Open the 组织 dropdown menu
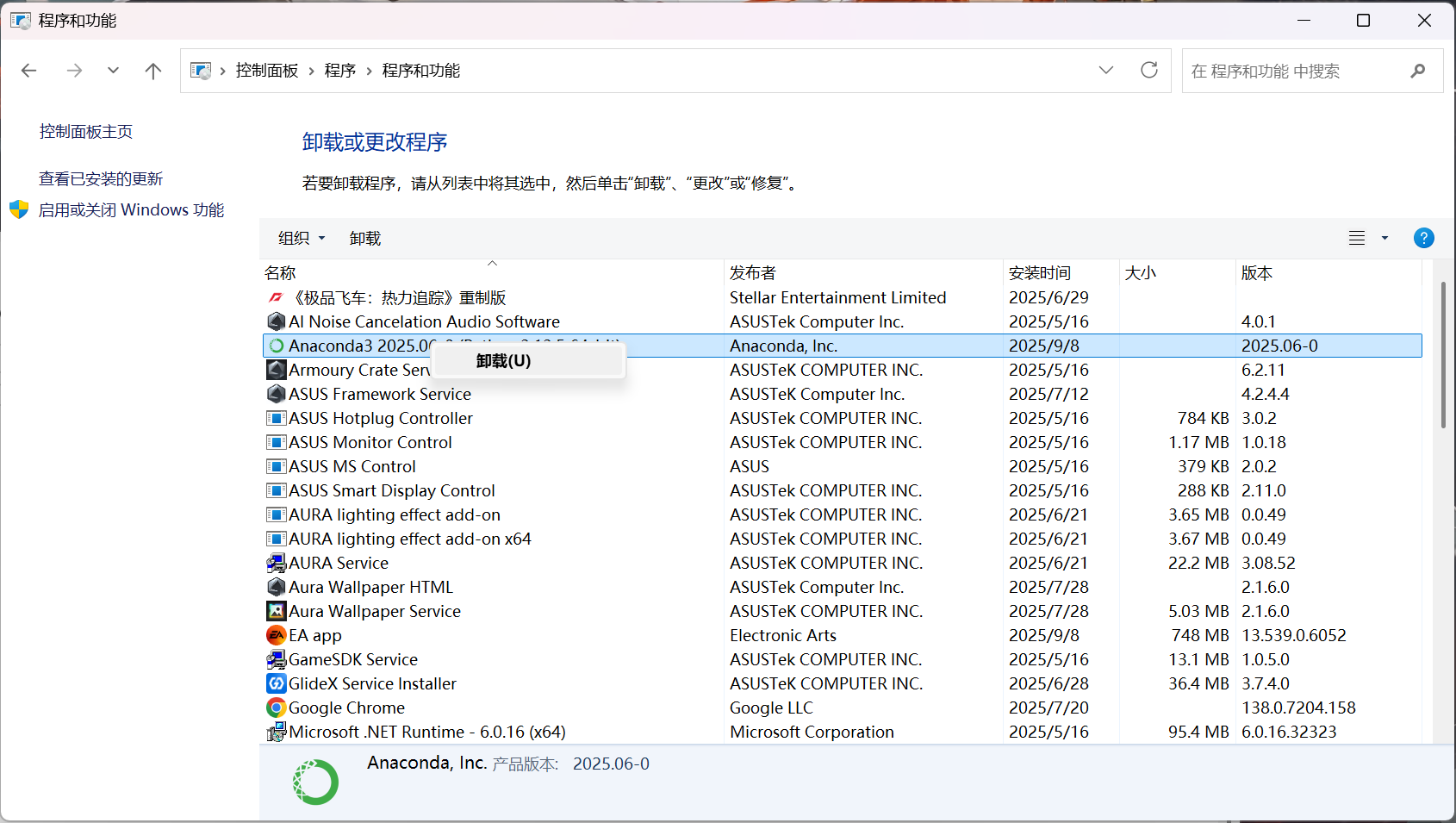The height and width of the screenshot is (823, 1456). pyautogui.click(x=301, y=238)
